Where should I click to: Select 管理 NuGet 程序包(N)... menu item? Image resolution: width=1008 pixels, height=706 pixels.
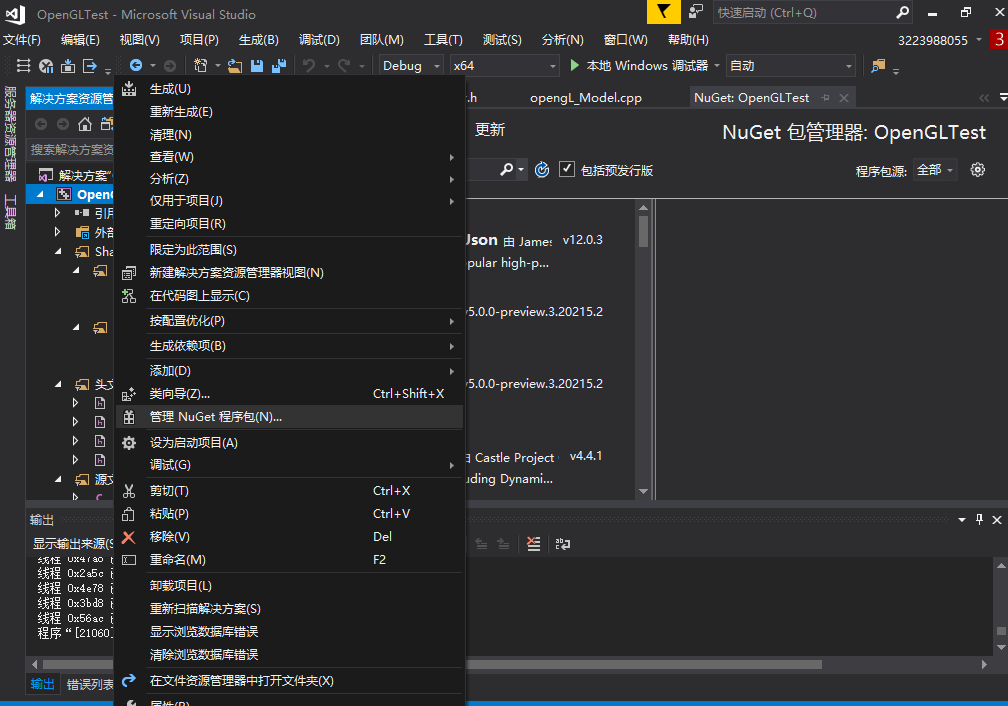(x=289, y=417)
